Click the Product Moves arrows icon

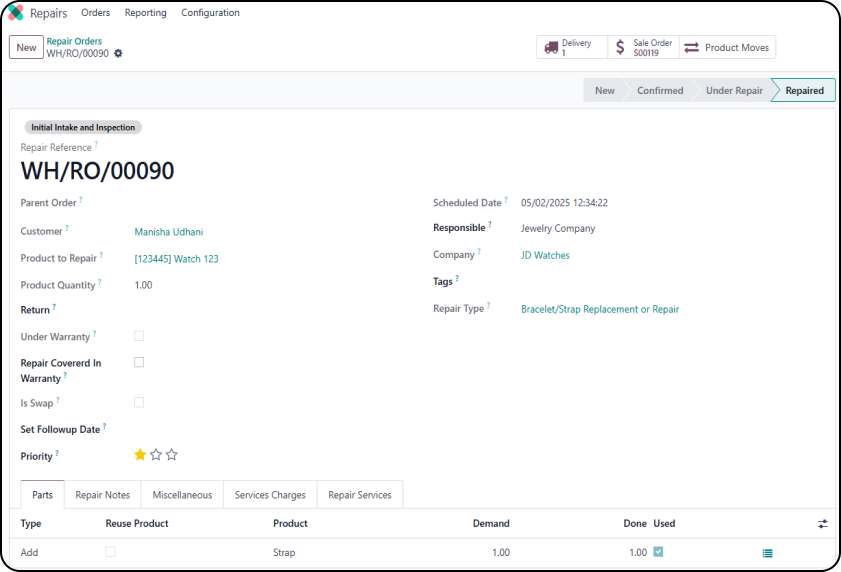(x=692, y=47)
